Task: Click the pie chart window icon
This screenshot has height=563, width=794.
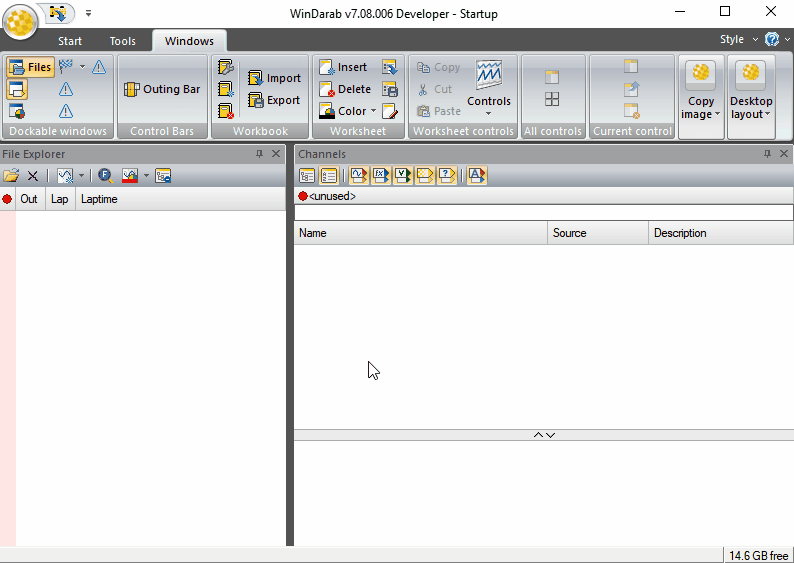Action: [17, 111]
